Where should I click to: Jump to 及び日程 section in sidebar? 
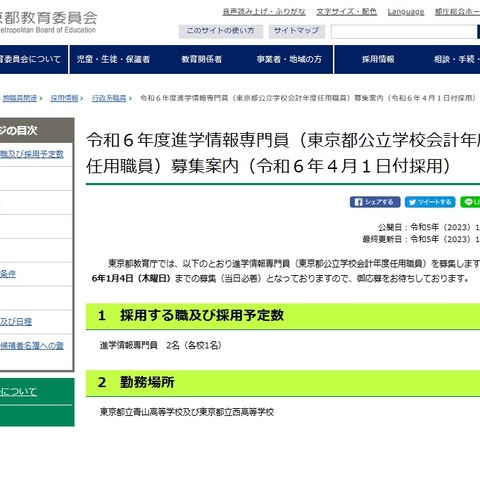[x=16, y=321]
